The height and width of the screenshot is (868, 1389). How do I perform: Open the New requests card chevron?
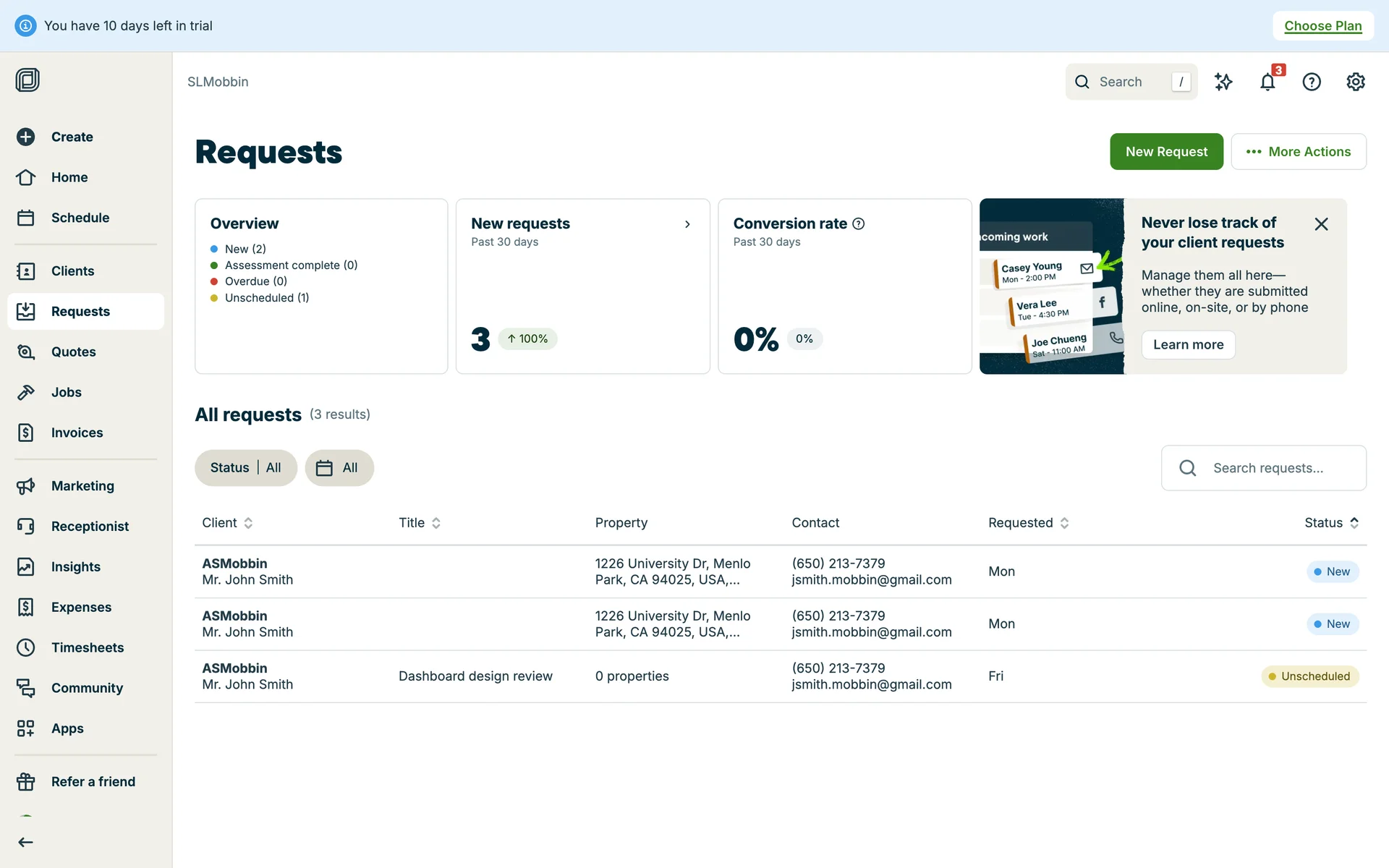(687, 224)
